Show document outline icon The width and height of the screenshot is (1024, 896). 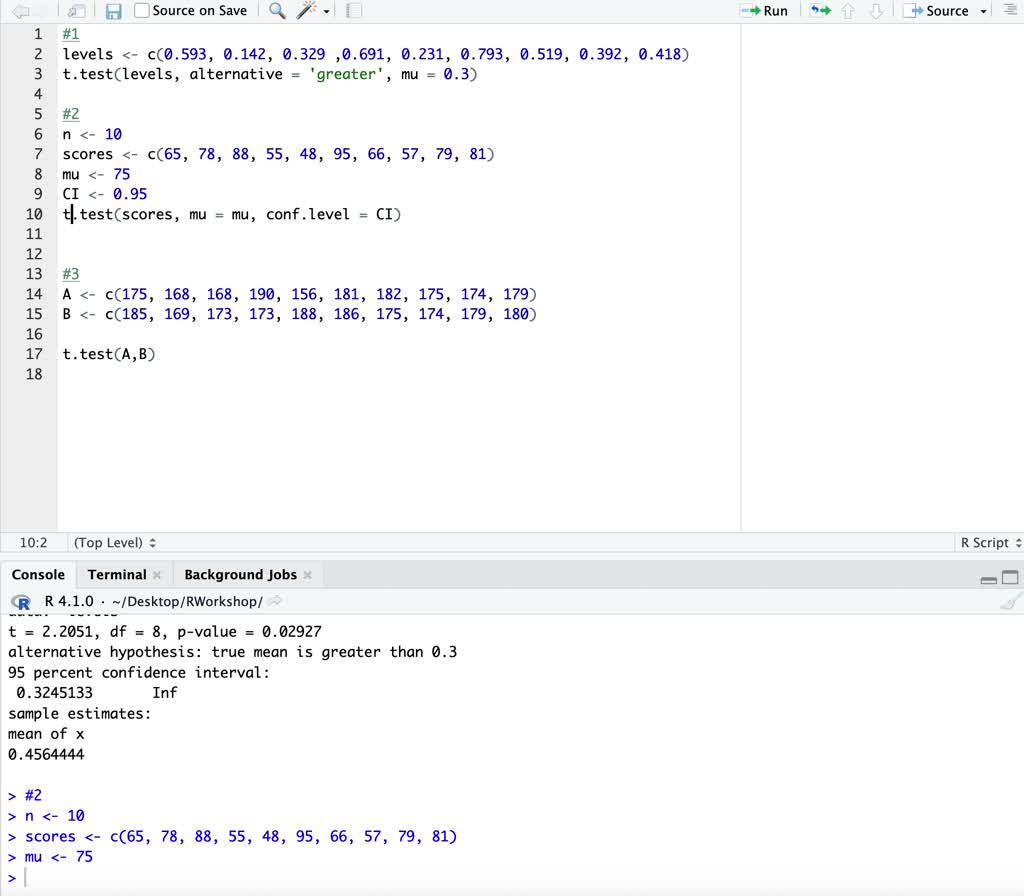point(1010,10)
